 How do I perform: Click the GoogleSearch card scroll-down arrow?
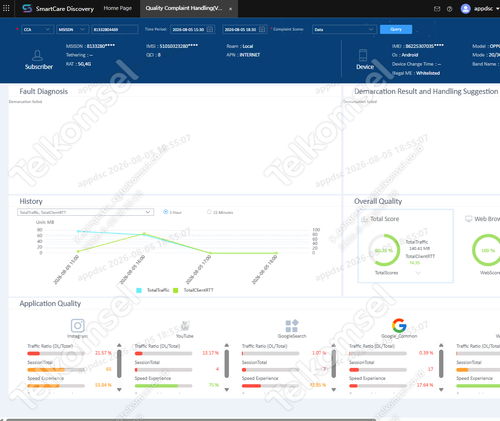click(334, 389)
